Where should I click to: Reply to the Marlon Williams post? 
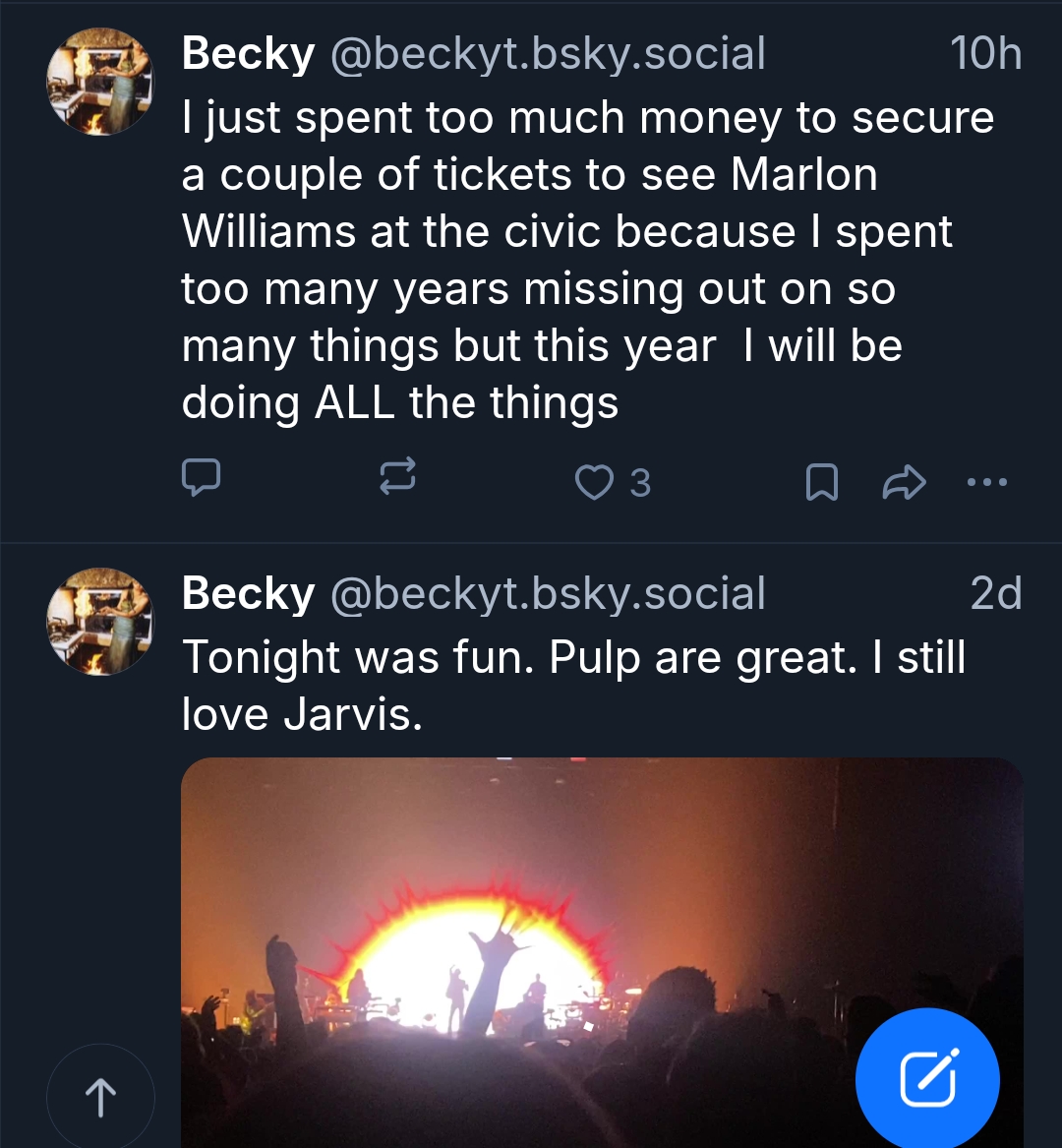(x=201, y=481)
